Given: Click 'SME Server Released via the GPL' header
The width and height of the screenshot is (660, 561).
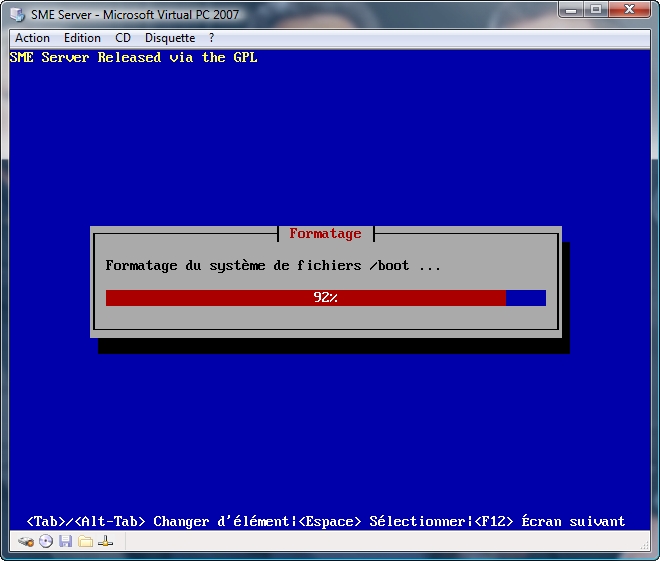Looking at the screenshot, I should coord(133,57).
